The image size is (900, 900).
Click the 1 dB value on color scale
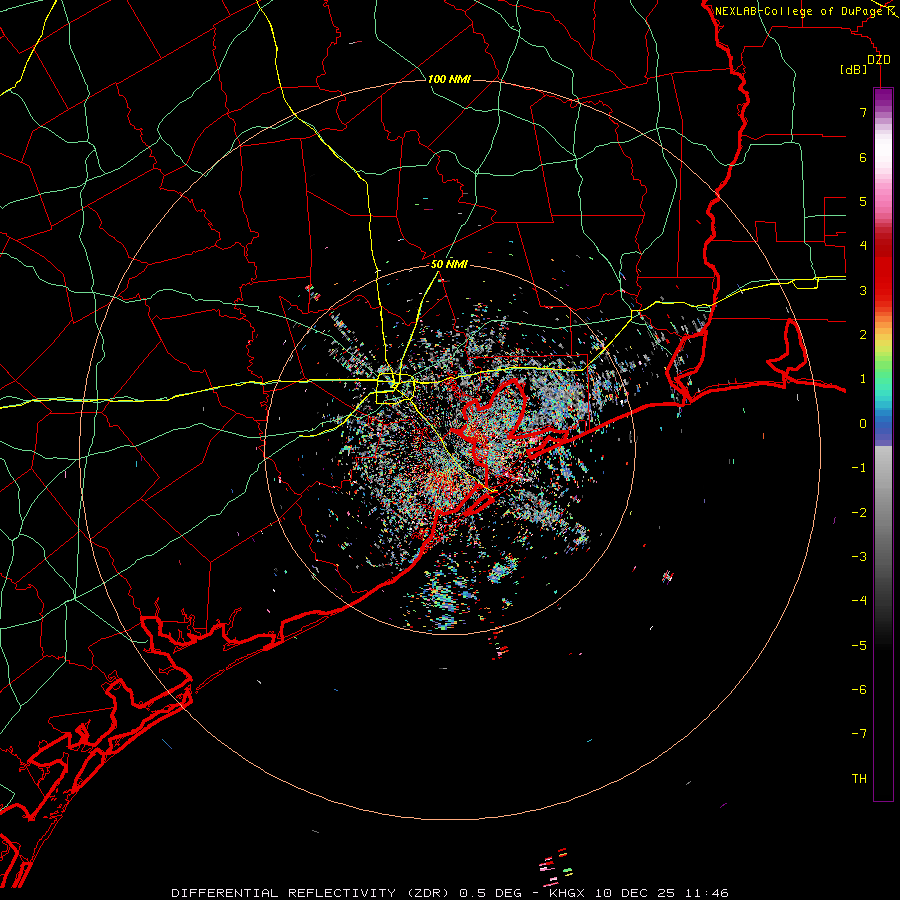863,379
